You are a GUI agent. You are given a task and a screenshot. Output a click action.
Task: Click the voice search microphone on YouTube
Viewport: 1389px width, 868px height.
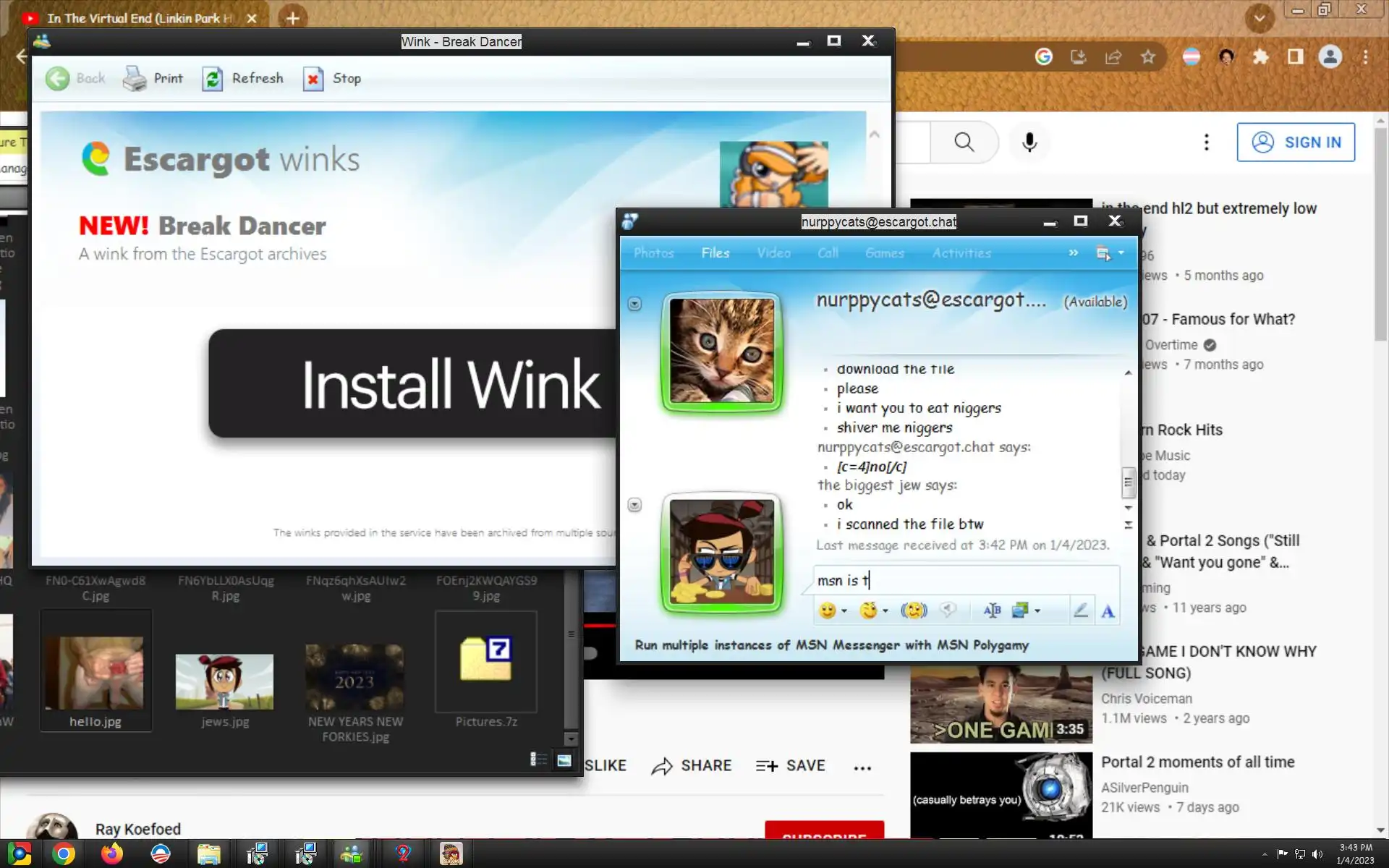1029,142
